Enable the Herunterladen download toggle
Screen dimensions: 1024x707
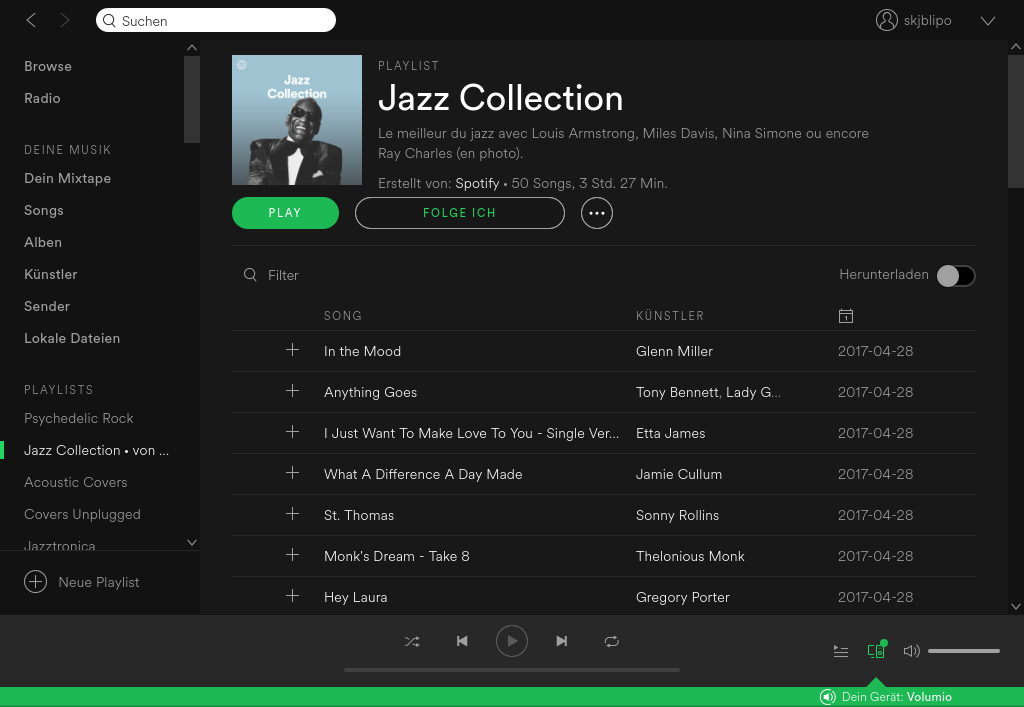(x=955, y=275)
